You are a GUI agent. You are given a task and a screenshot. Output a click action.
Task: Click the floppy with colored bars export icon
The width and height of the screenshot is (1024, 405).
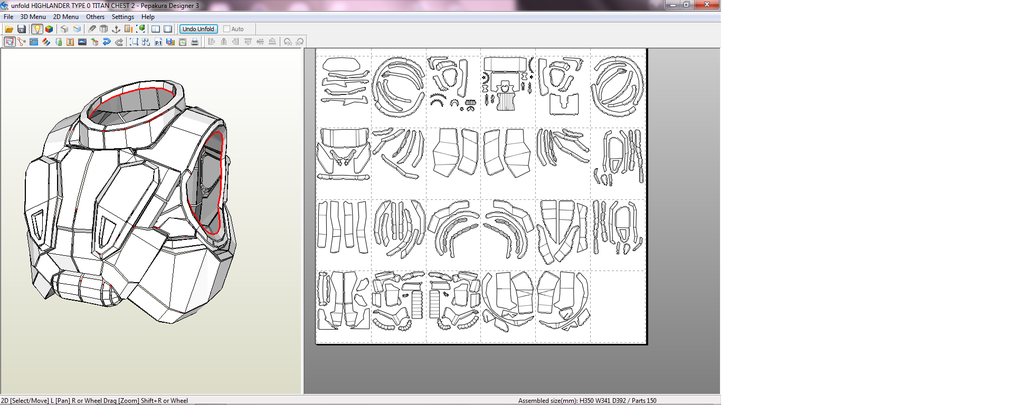[x=170, y=42]
